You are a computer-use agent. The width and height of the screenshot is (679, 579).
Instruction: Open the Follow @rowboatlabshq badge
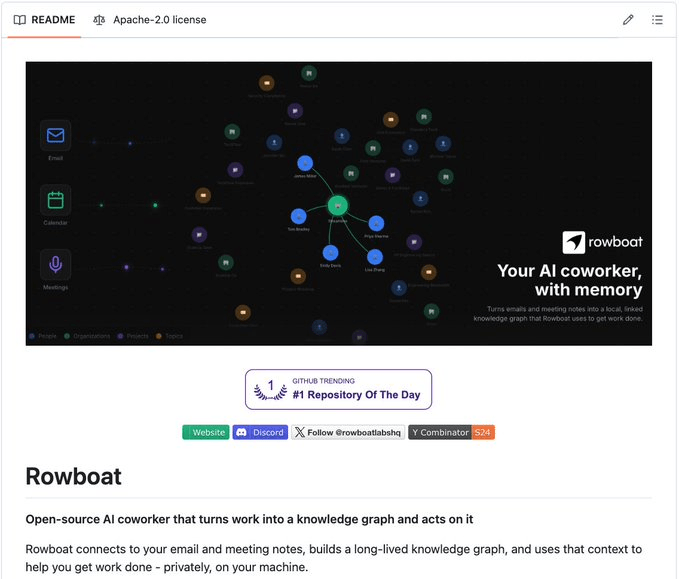(348, 432)
